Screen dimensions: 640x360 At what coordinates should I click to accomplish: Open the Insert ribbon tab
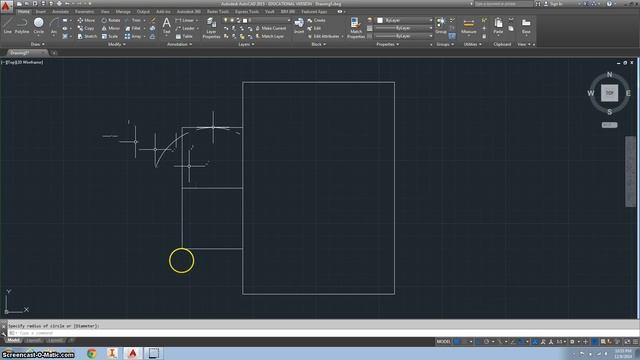point(41,11)
